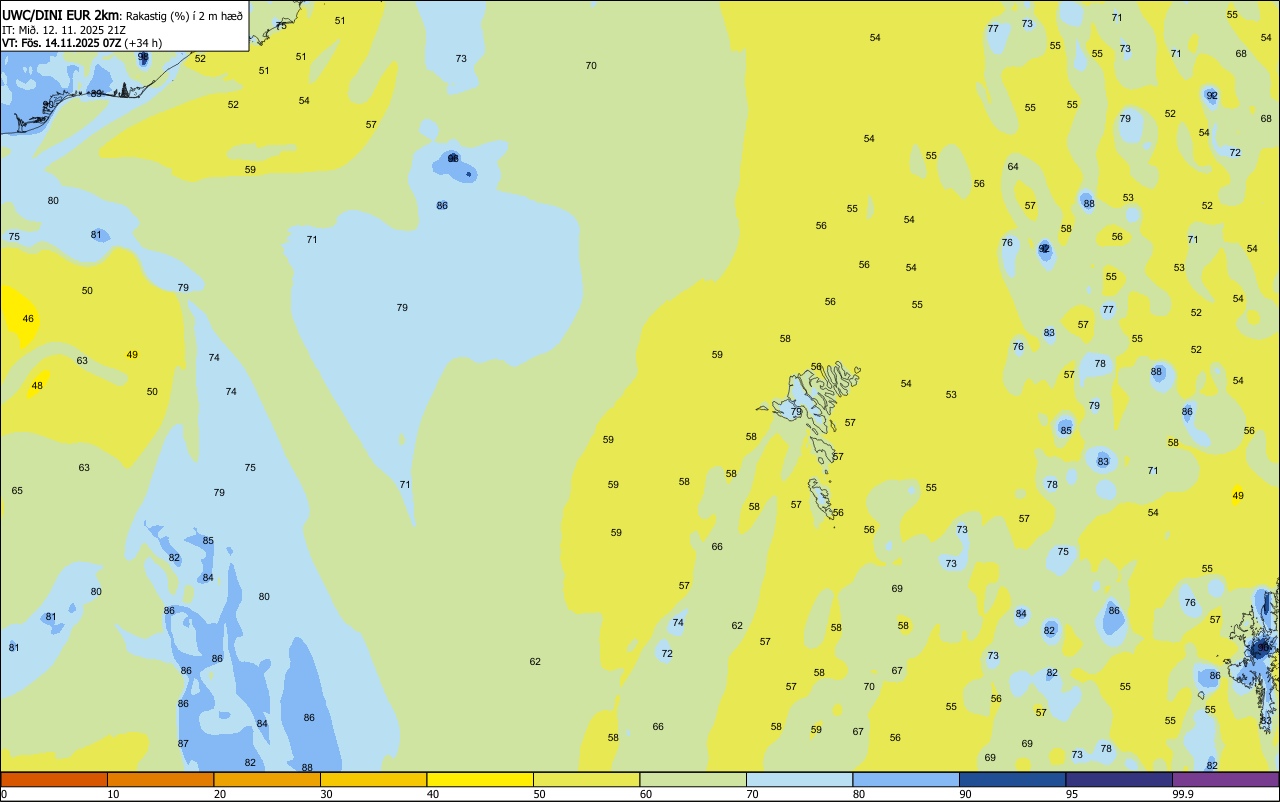Select the golden 30–40 legend swatch

373,779
